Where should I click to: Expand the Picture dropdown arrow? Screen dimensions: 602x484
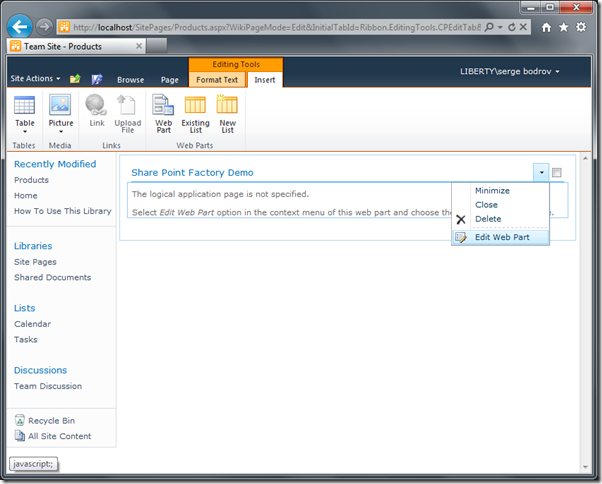point(61,132)
